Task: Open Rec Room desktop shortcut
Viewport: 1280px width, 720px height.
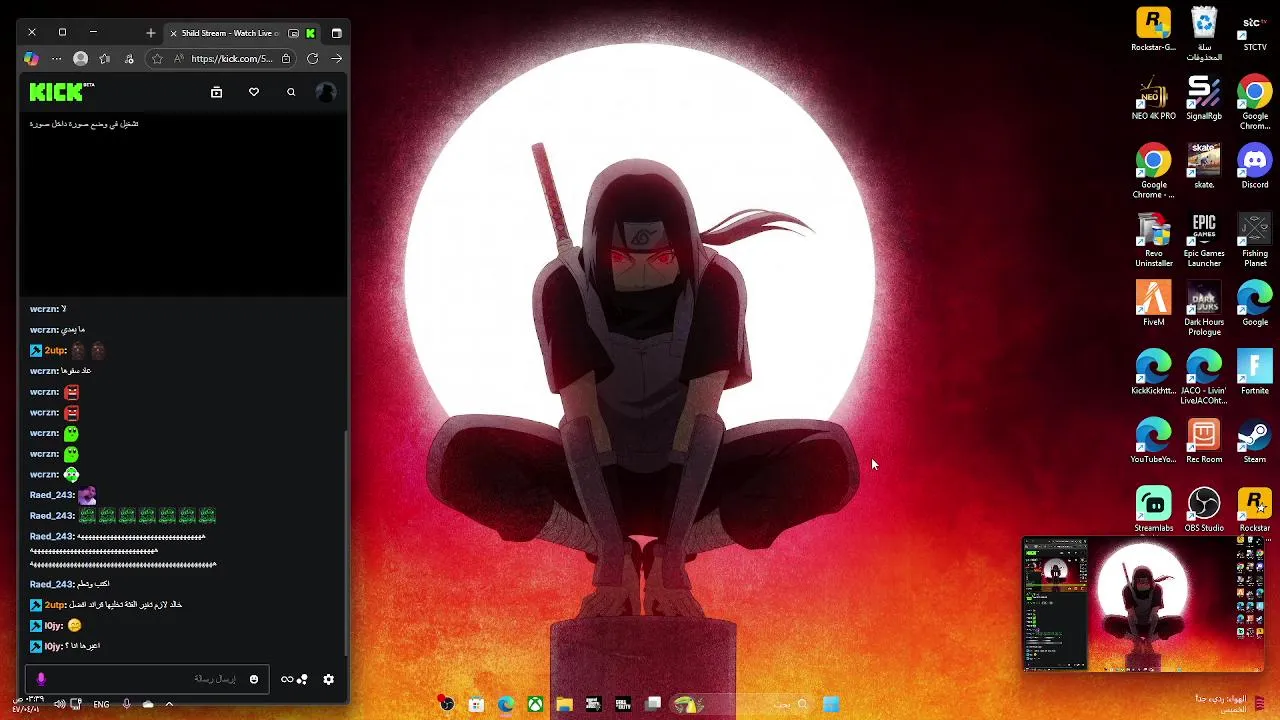Action: pos(1204,442)
